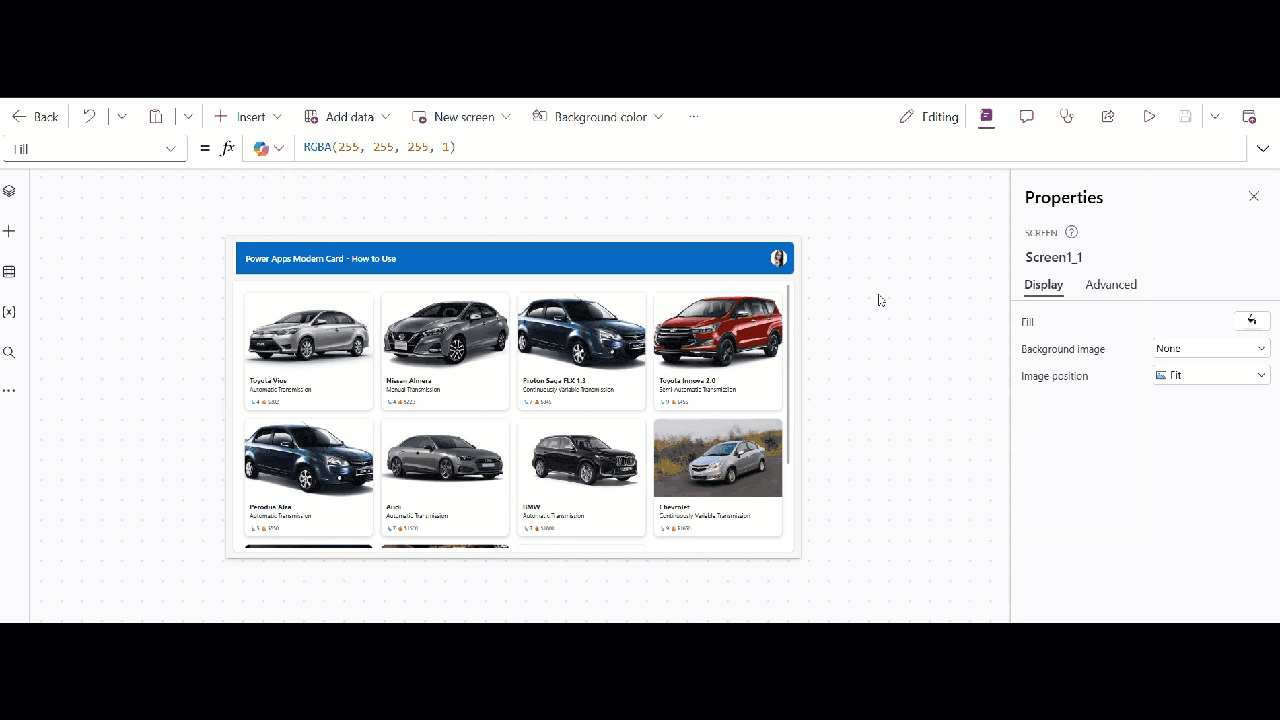Viewport: 1280px width, 720px height.
Task: Click the Publish icon at far right
Action: click(x=1249, y=117)
